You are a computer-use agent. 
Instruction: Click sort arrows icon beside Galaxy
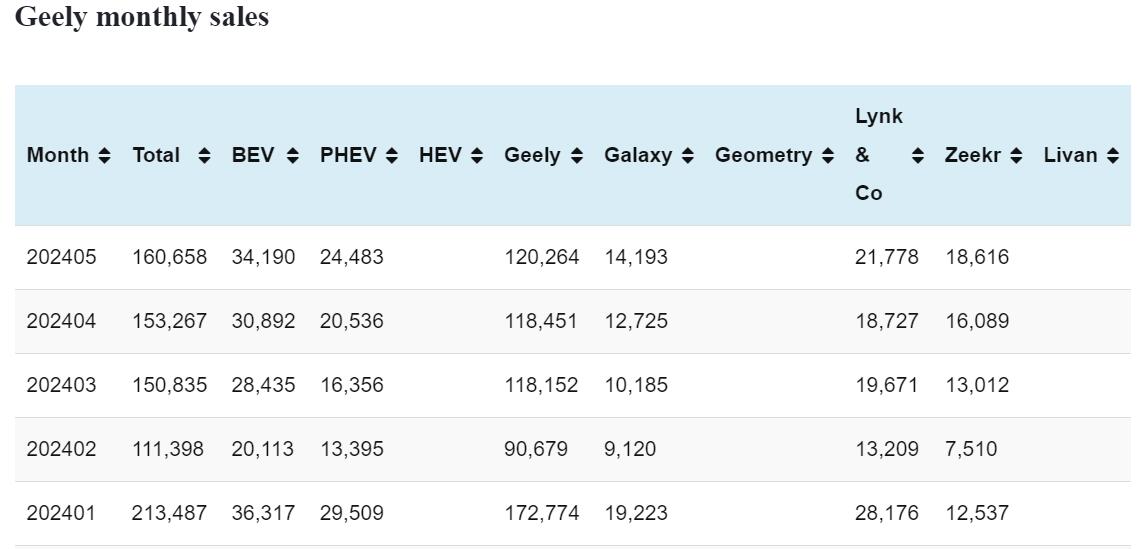coord(687,156)
